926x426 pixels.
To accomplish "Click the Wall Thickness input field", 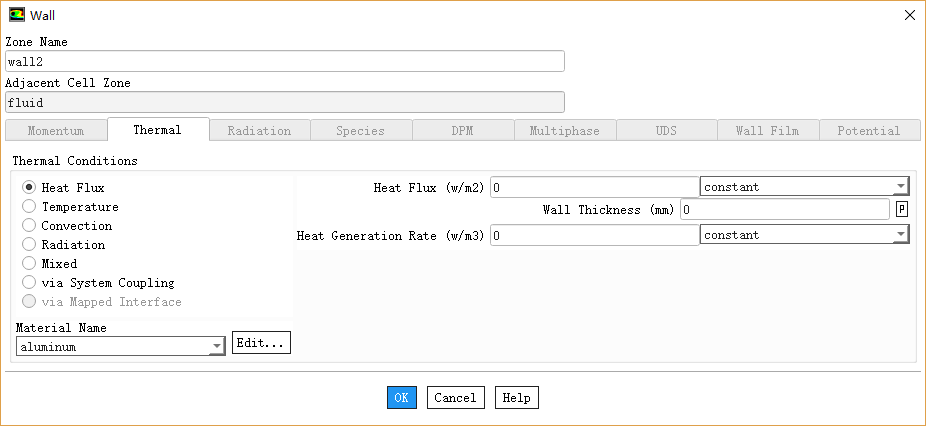I will (x=785, y=209).
